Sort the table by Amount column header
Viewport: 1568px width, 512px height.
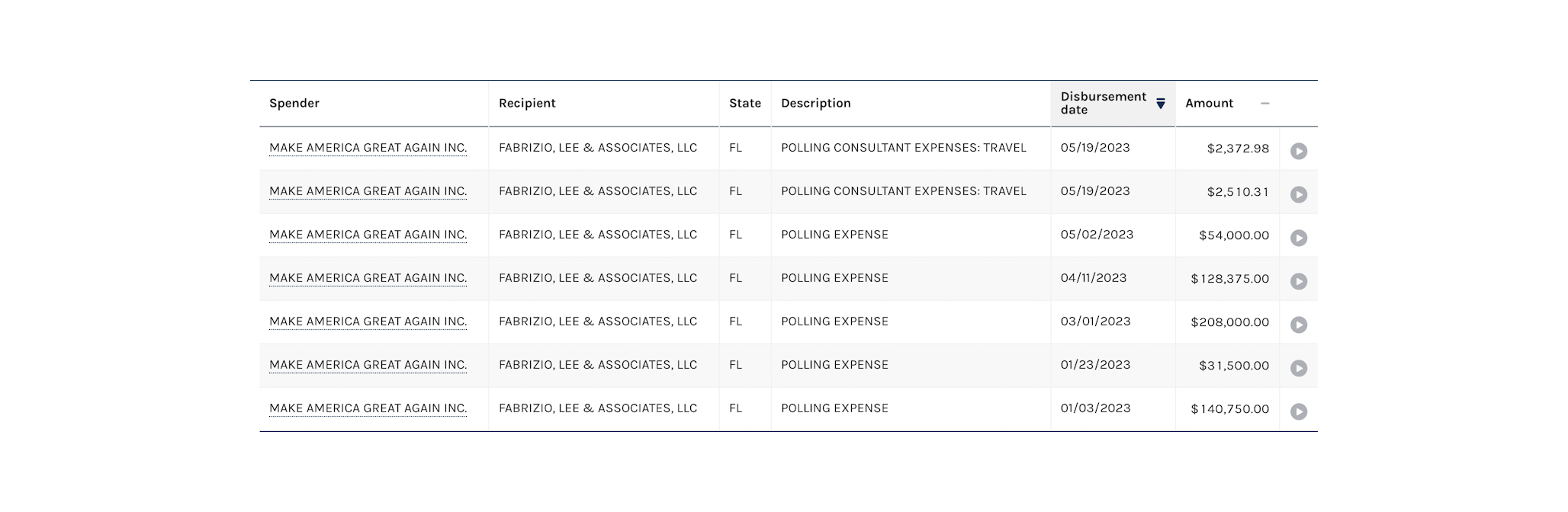coord(1227,104)
